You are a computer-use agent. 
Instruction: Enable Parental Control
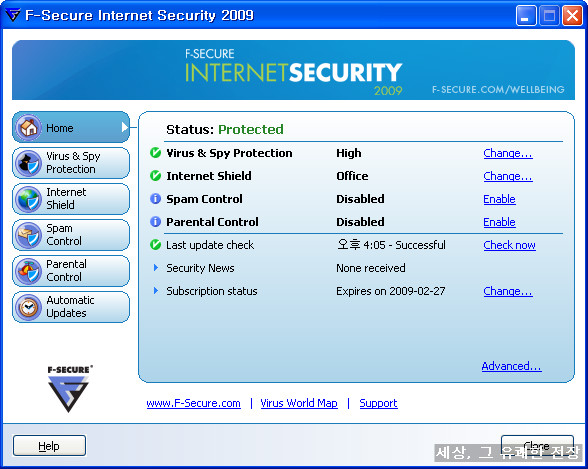pos(499,222)
